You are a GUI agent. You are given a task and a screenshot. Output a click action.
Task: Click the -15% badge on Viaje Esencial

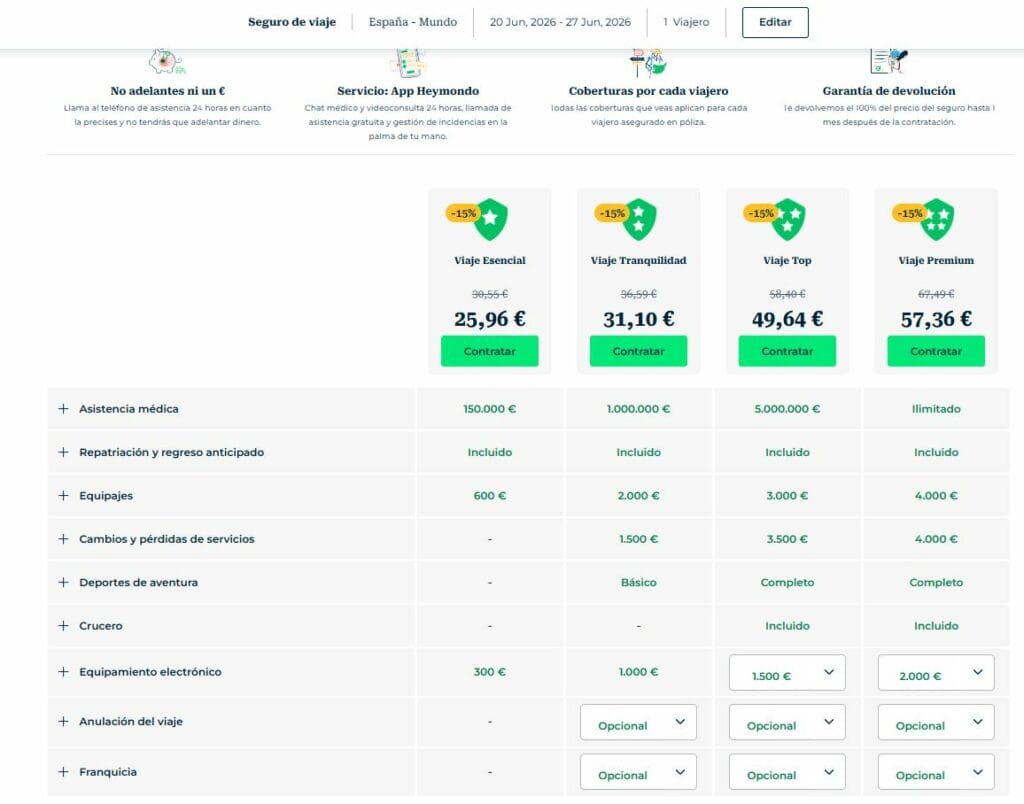click(x=462, y=214)
